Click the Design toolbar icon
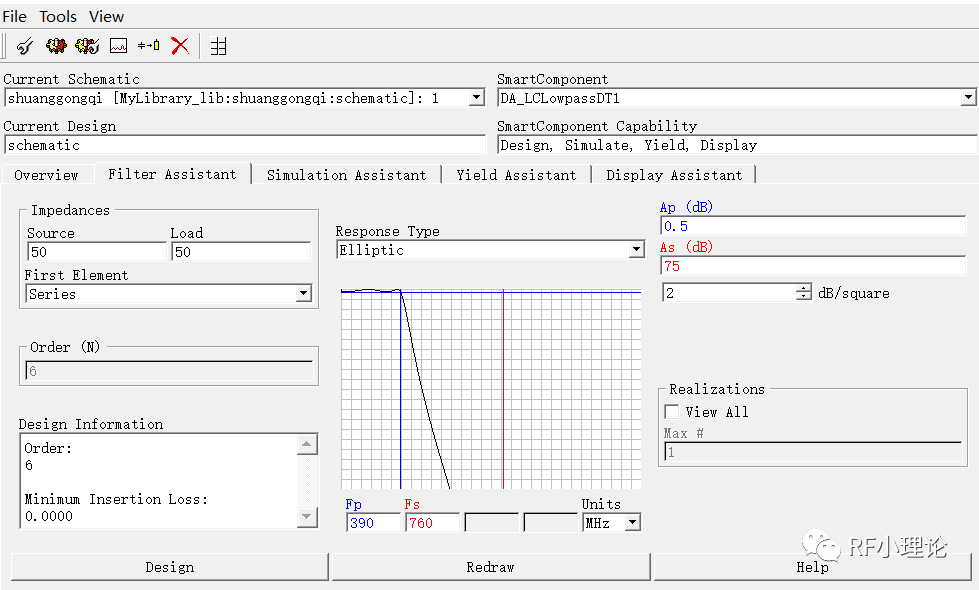 point(24,46)
